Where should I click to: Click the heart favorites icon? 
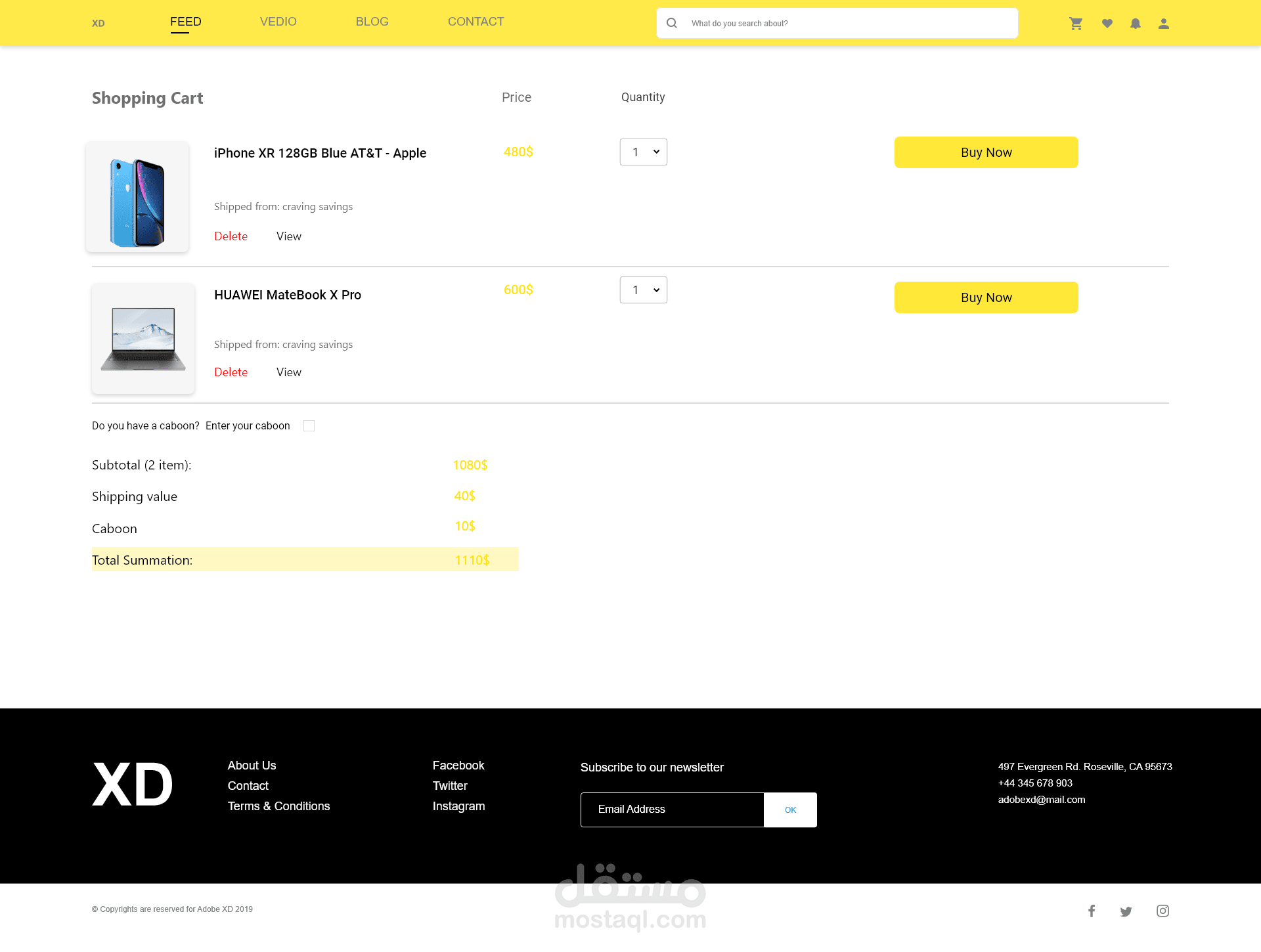[x=1107, y=24]
